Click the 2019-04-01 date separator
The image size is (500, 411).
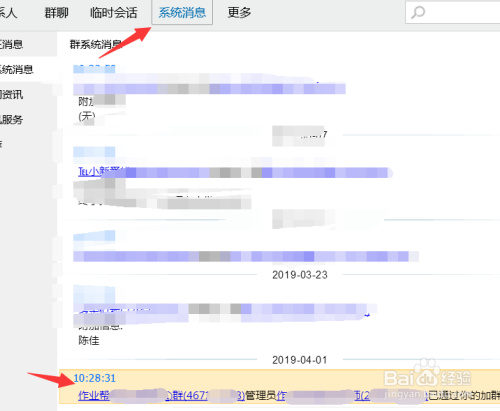[x=299, y=360]
